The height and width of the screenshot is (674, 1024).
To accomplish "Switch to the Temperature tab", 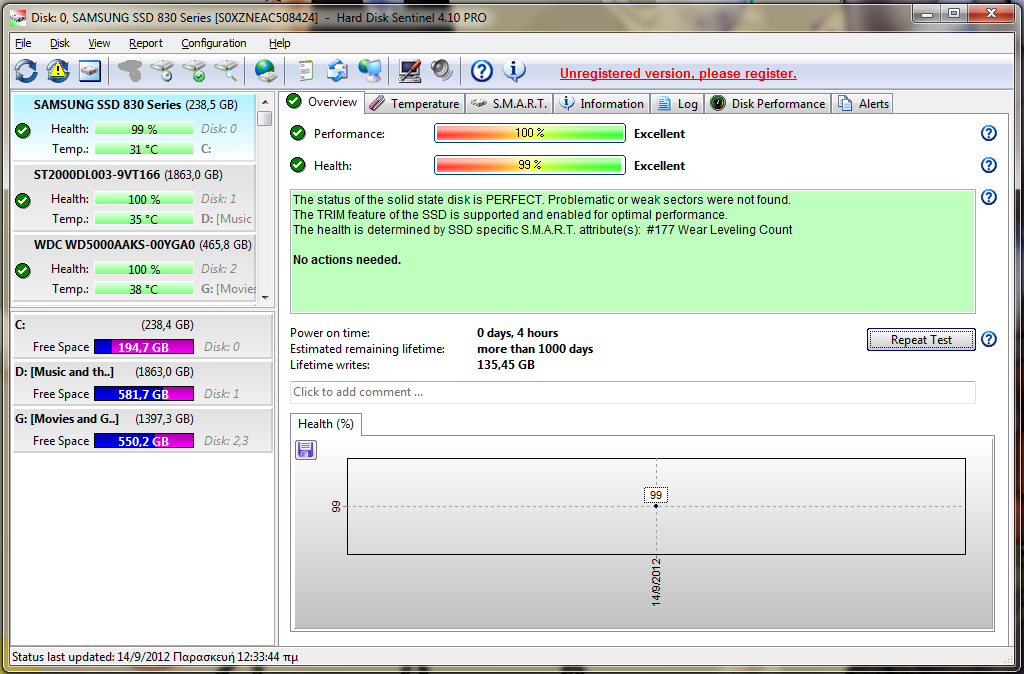I will [415, 104].
